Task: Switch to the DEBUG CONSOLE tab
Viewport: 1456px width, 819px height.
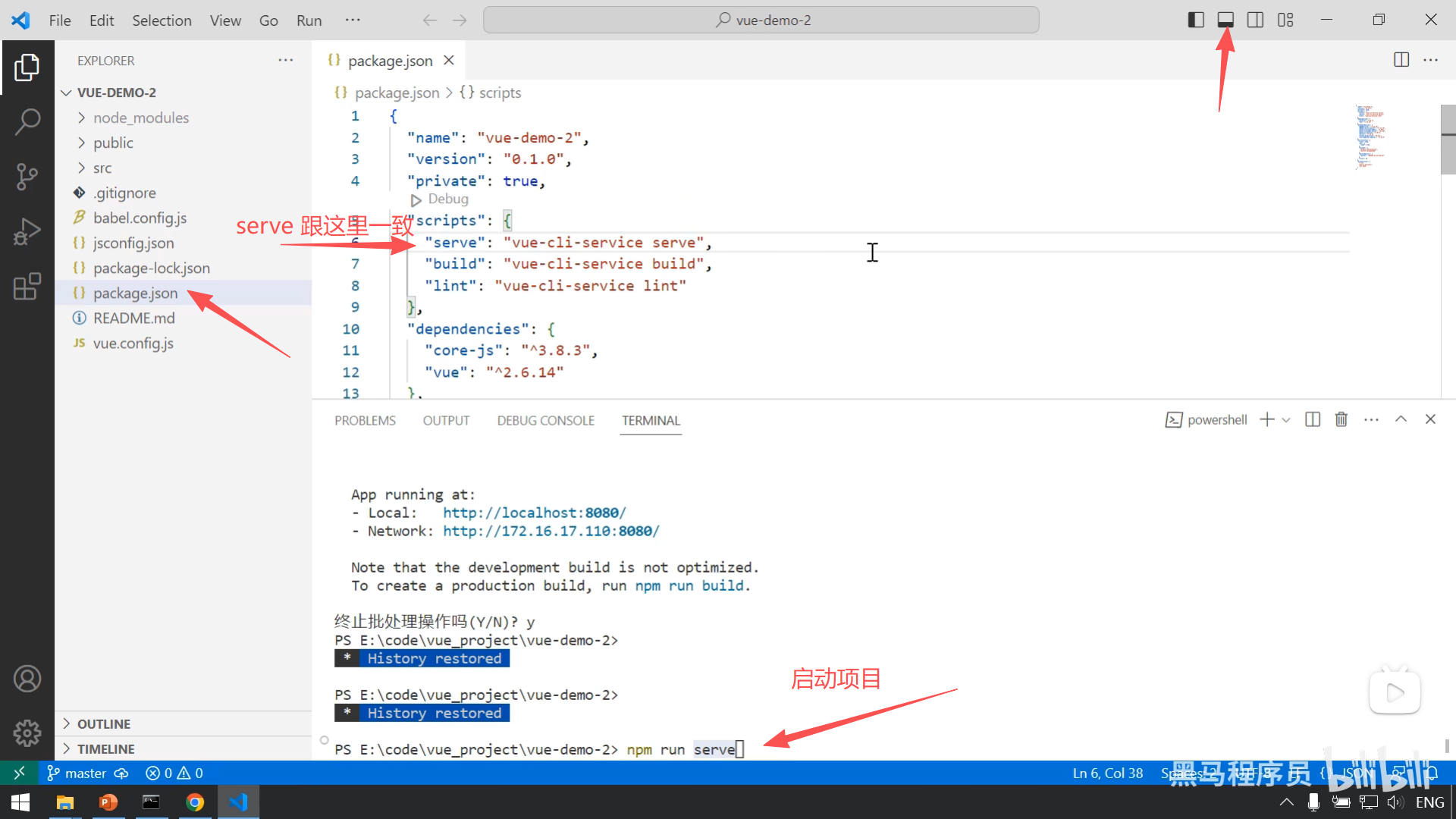Action: [x=545, y=420]
